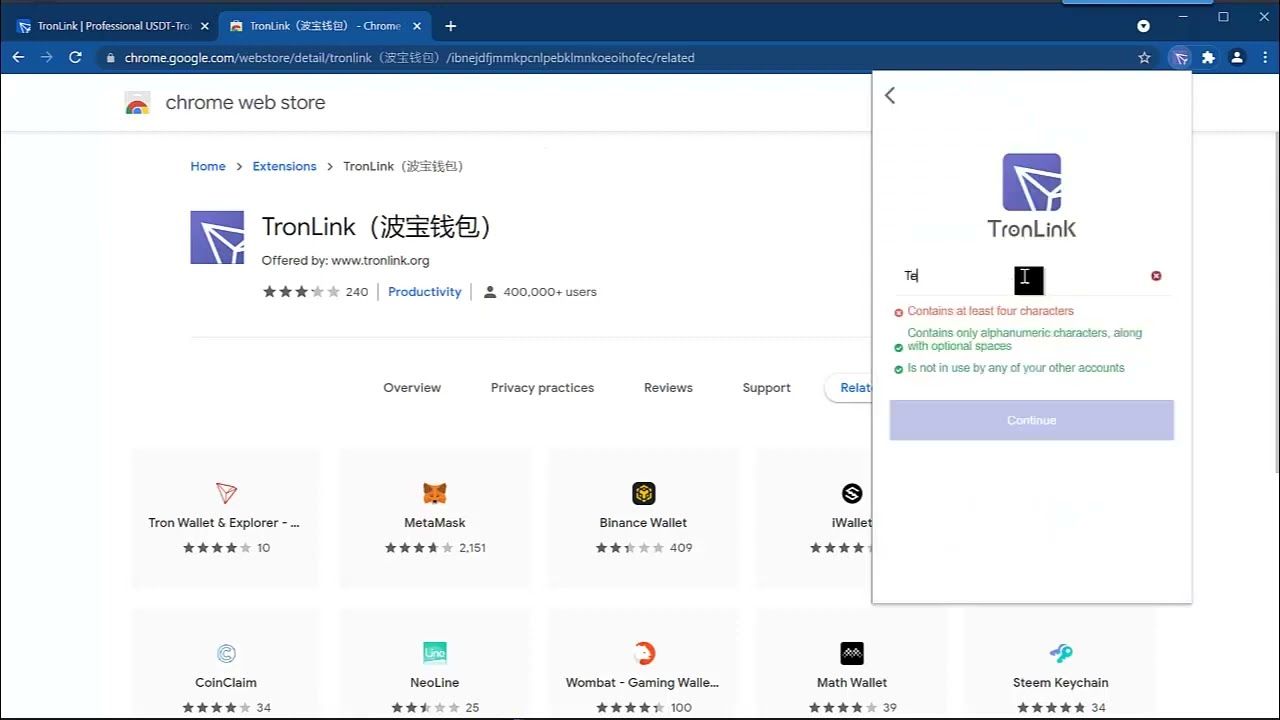The image size is (1280, 720).
Task: Open the Binance Wallet title text
Action: coord(643,523)
